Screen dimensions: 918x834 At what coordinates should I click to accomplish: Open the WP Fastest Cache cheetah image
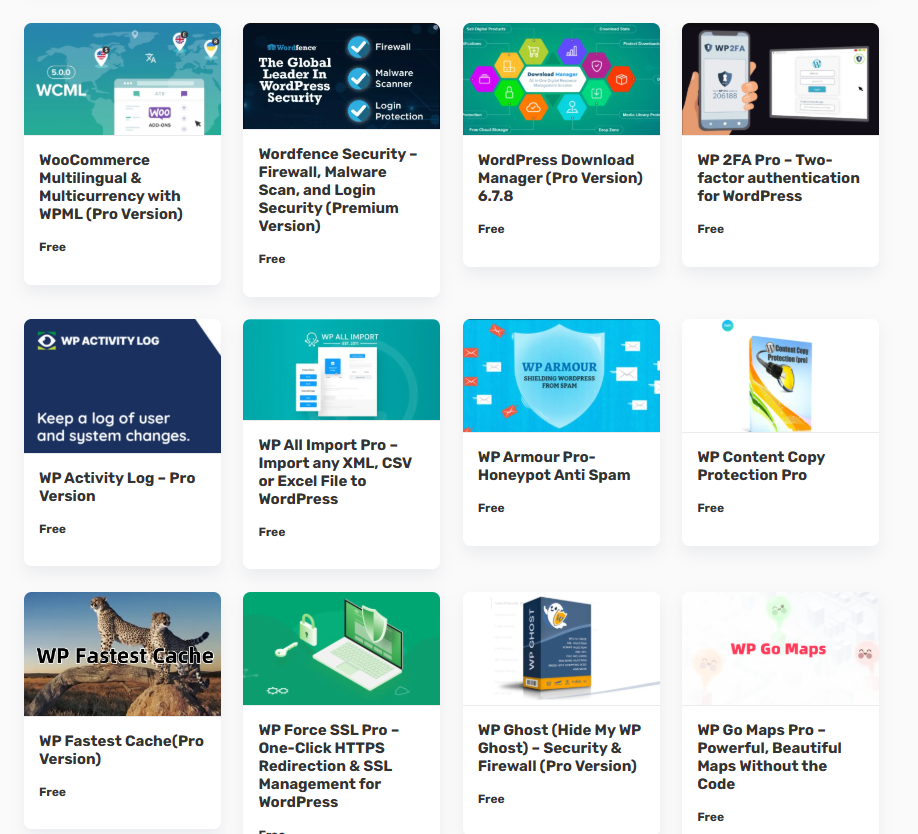[122, 654]
